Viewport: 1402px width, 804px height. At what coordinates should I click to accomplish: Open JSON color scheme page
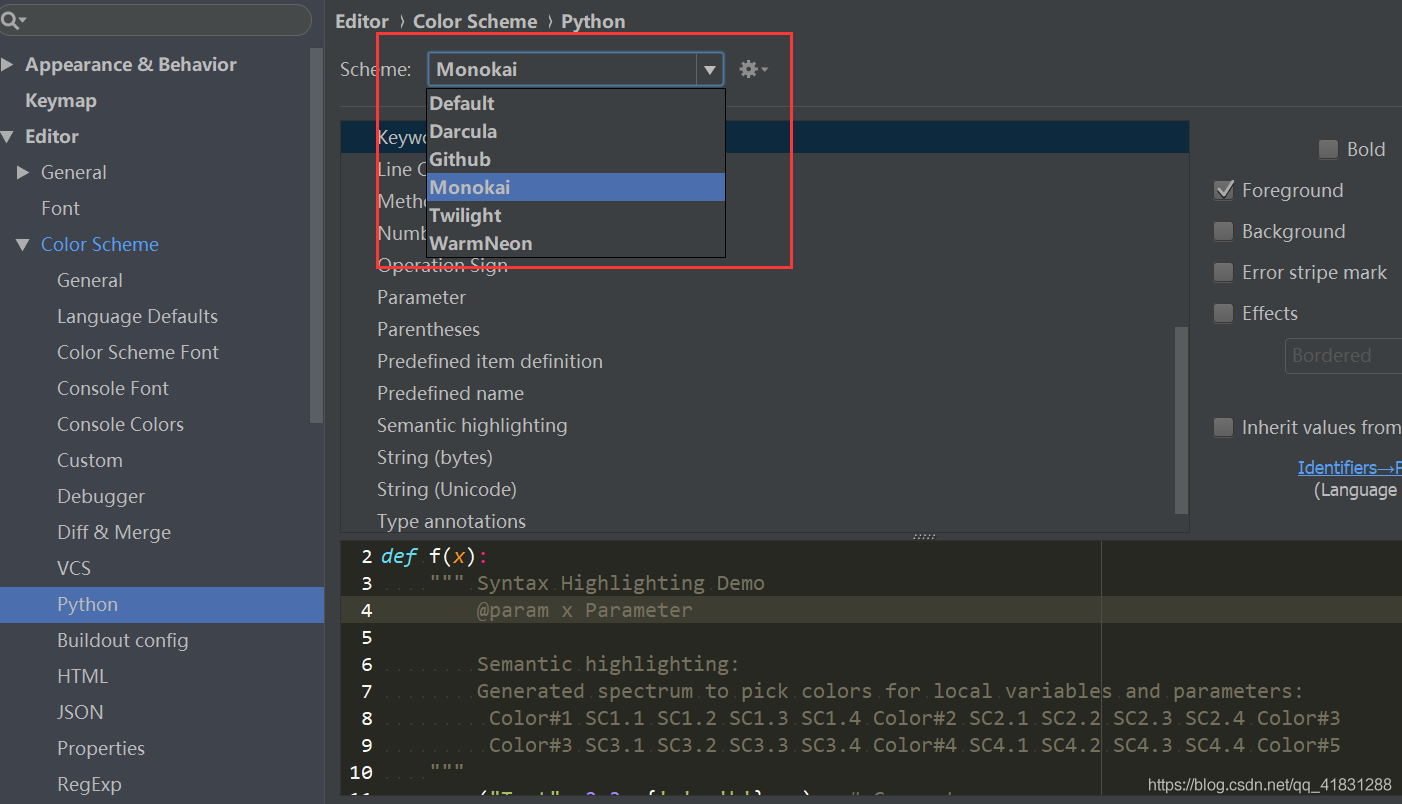[80, 712]
